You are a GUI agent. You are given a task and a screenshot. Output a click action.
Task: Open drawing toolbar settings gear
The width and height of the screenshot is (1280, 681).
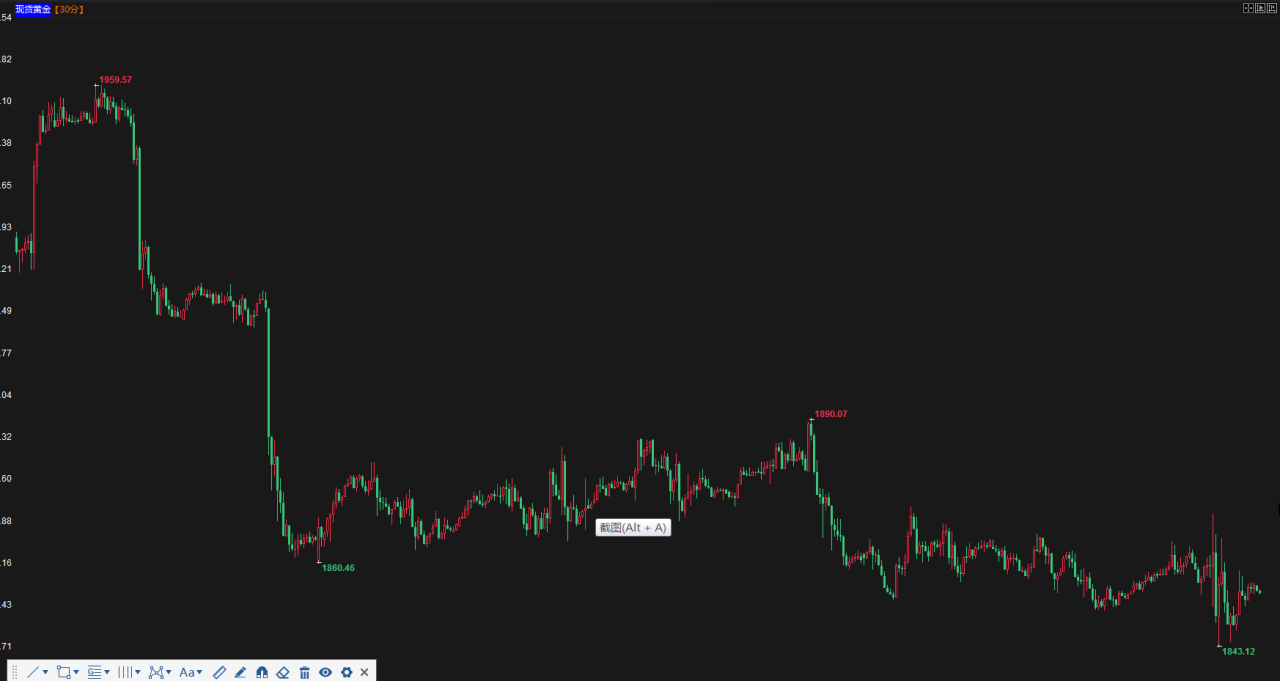[x=347, y=672]
